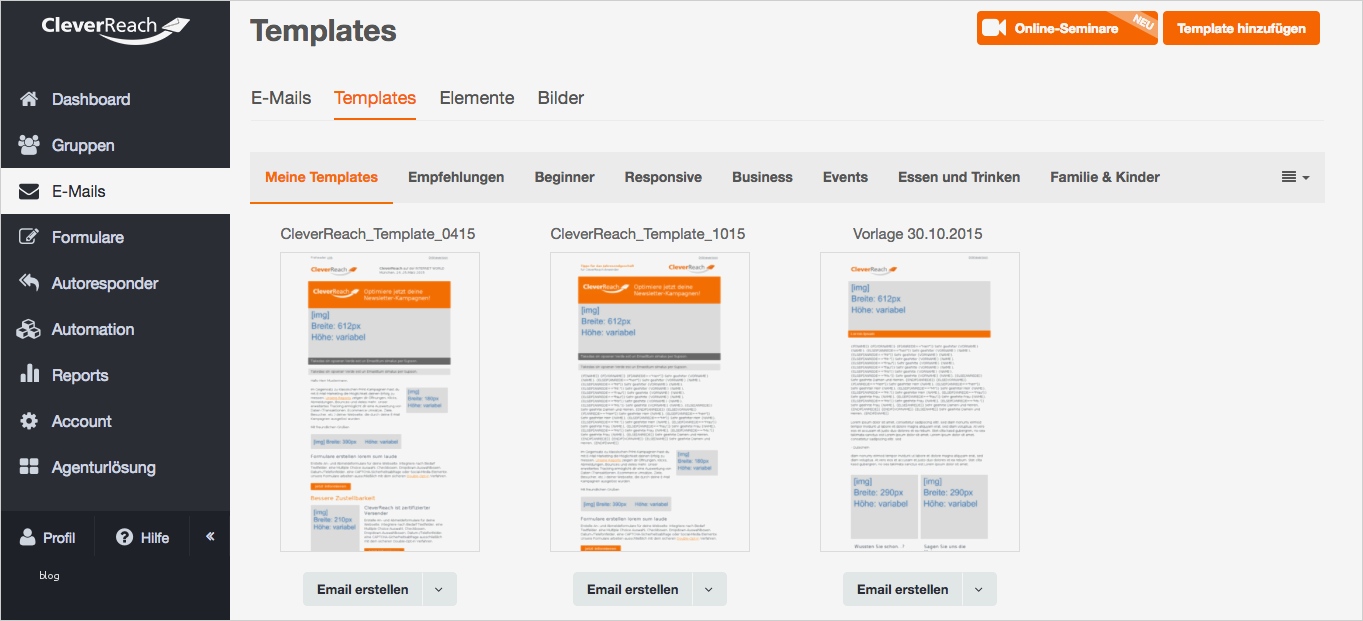Viewport: 1363px width, 621px height.
Task: Open E-Mails via the envelope icon
Action: [x=28, y=190]
